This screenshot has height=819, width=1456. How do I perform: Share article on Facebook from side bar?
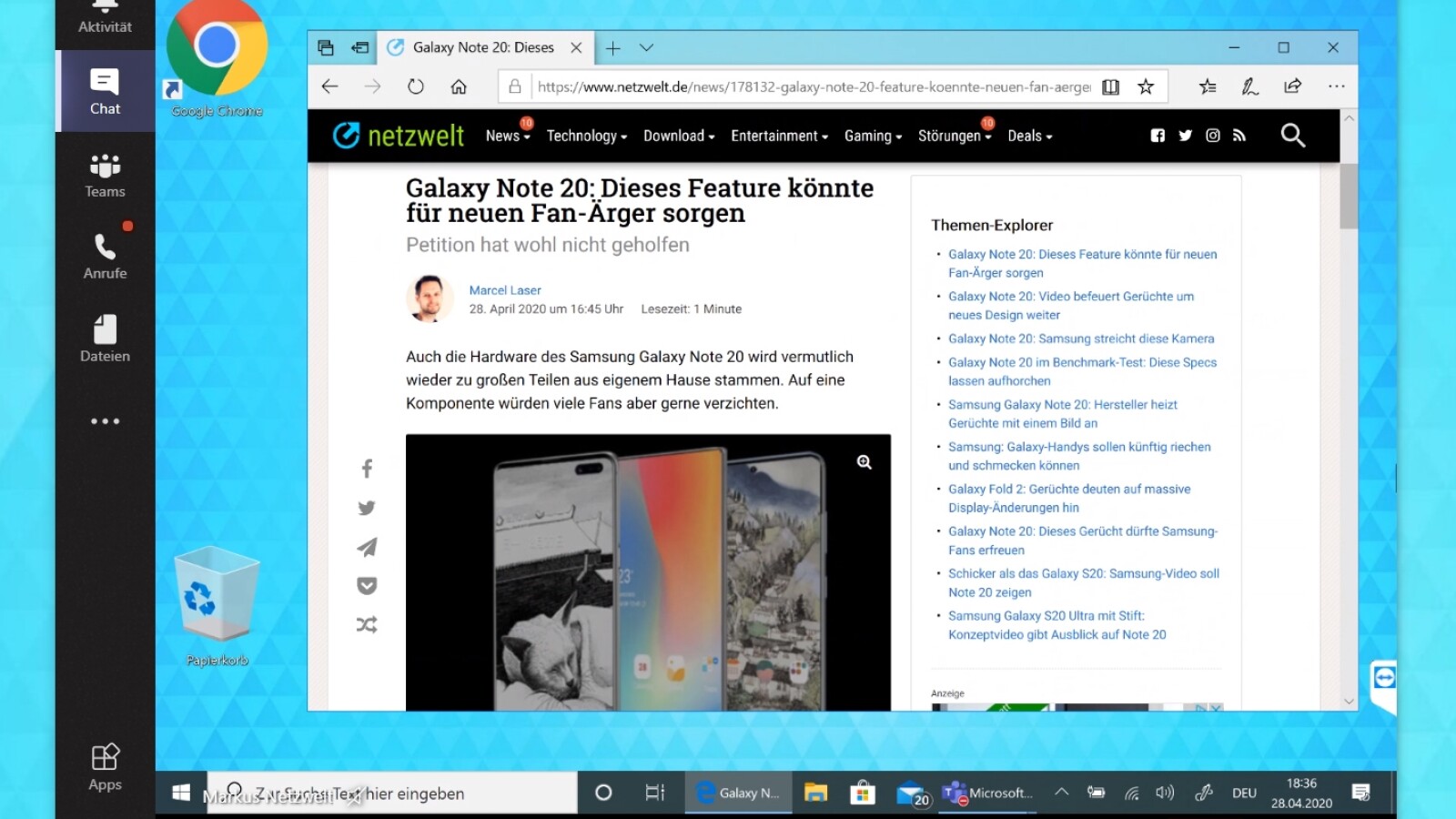tap(367, 469)
